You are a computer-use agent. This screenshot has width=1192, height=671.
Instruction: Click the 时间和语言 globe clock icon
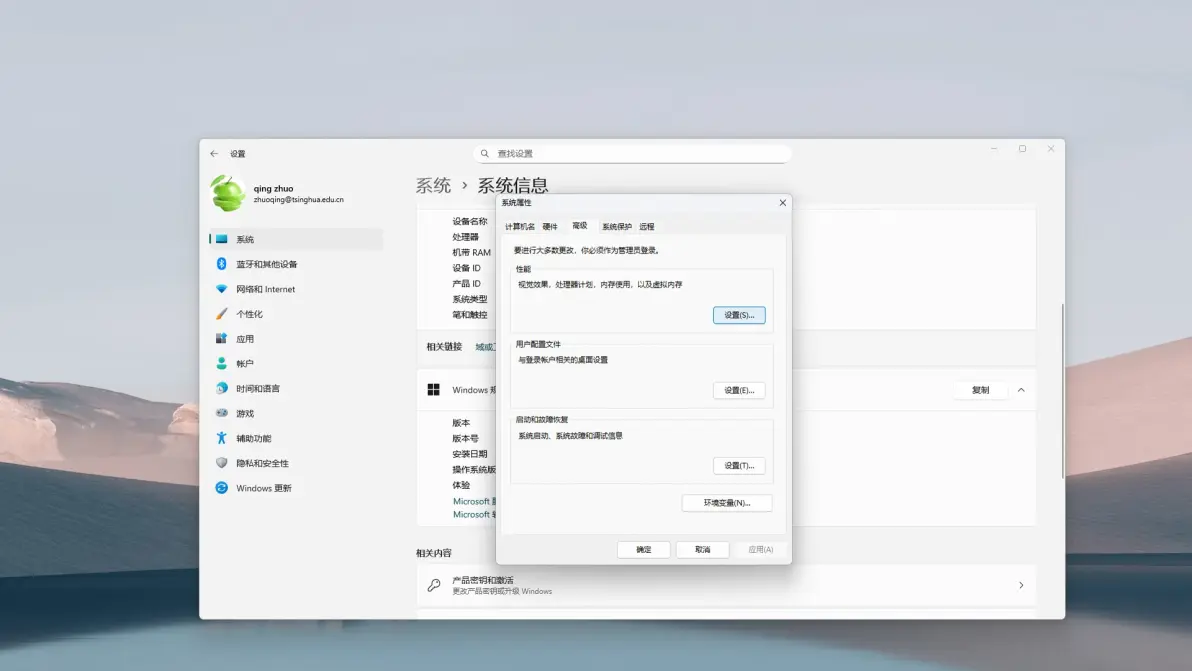222,389
